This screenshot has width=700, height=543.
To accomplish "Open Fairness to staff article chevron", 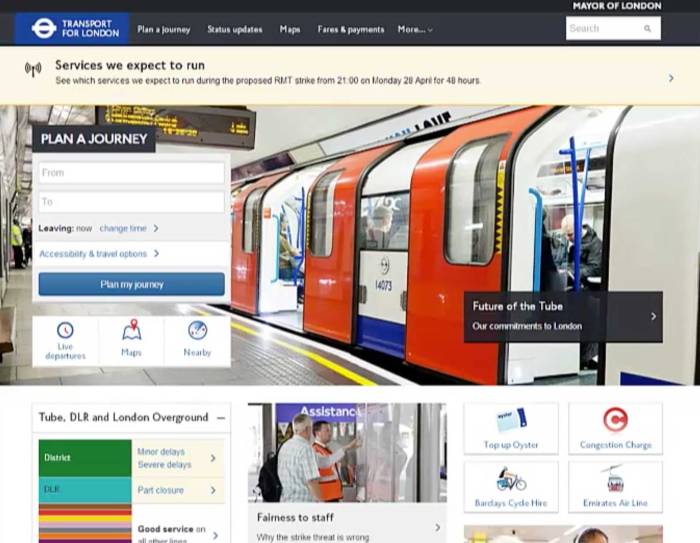I will (x=438, y=527).
